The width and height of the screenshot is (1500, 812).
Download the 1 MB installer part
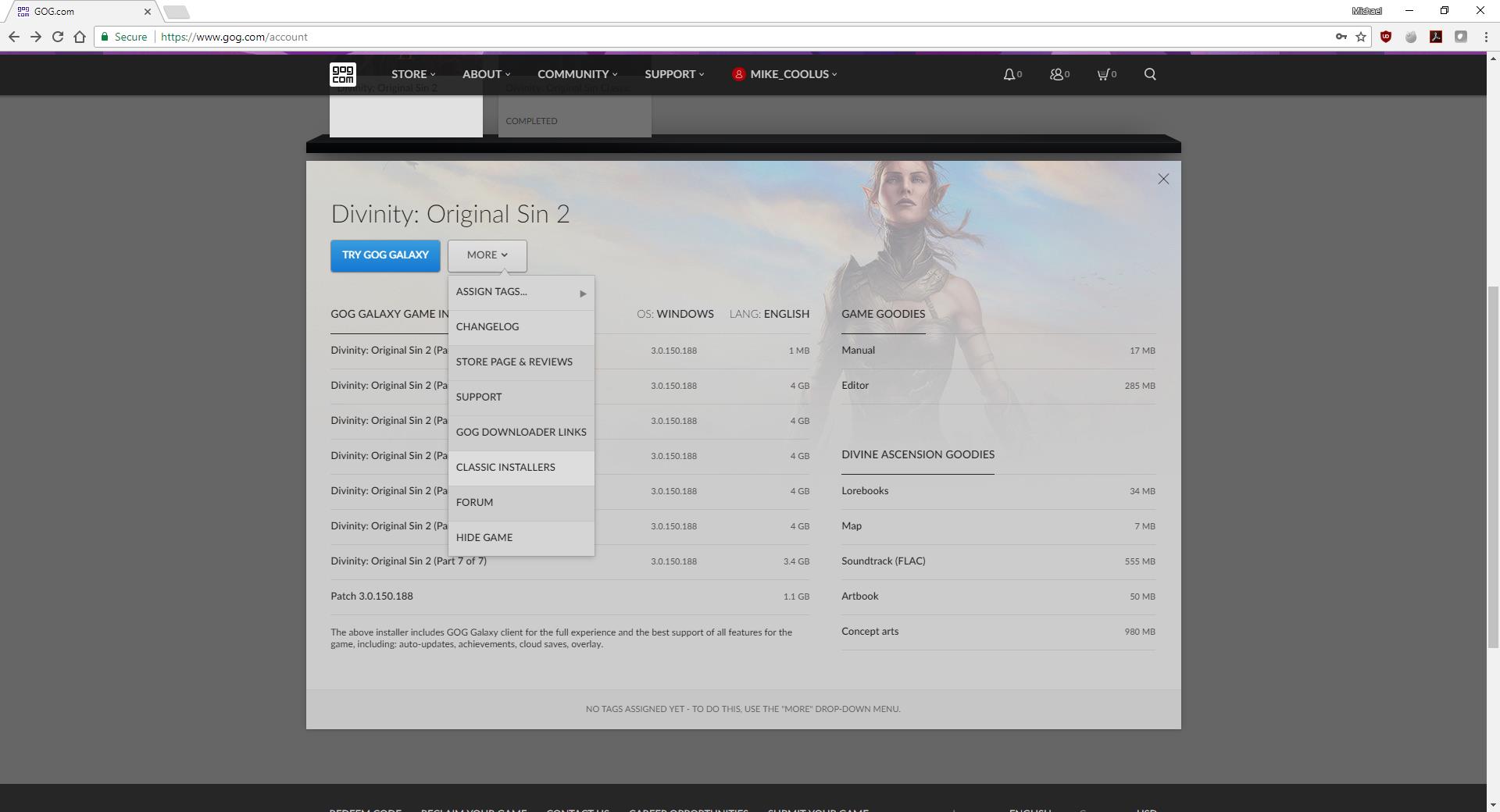pyautogui.click(x=570, y=351)
